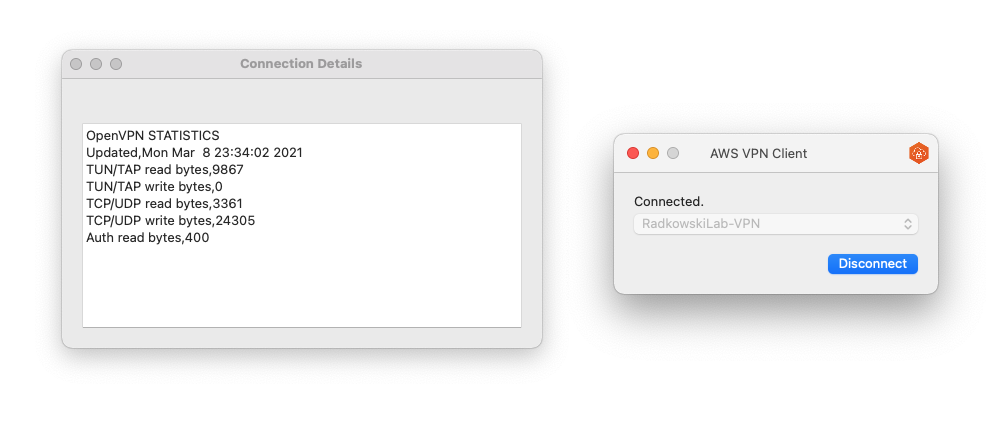Minimize the Connection Details window
Viewport: 999px width, 443px height.
(x=96, y=64)
